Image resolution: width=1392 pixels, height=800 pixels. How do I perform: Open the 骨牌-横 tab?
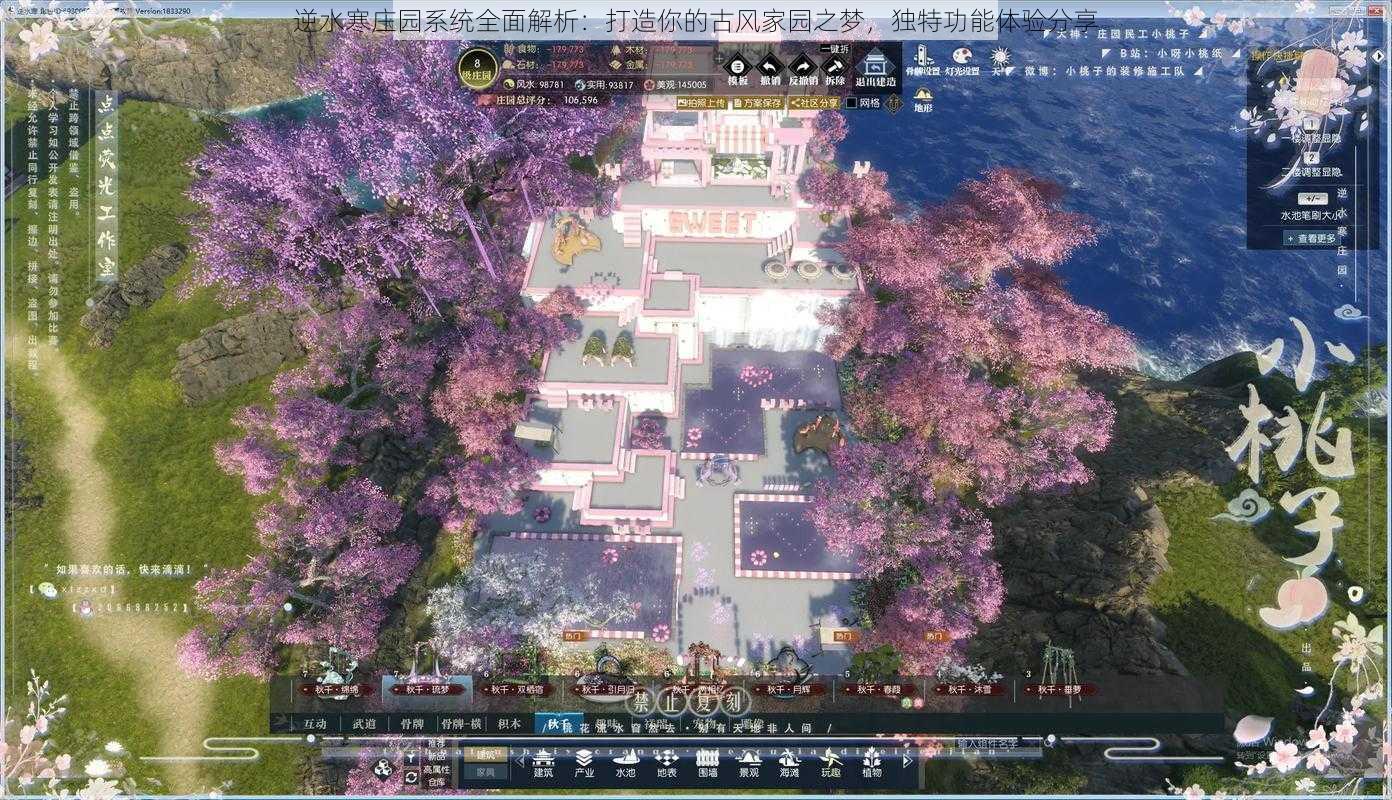click(x=461, y=723)
